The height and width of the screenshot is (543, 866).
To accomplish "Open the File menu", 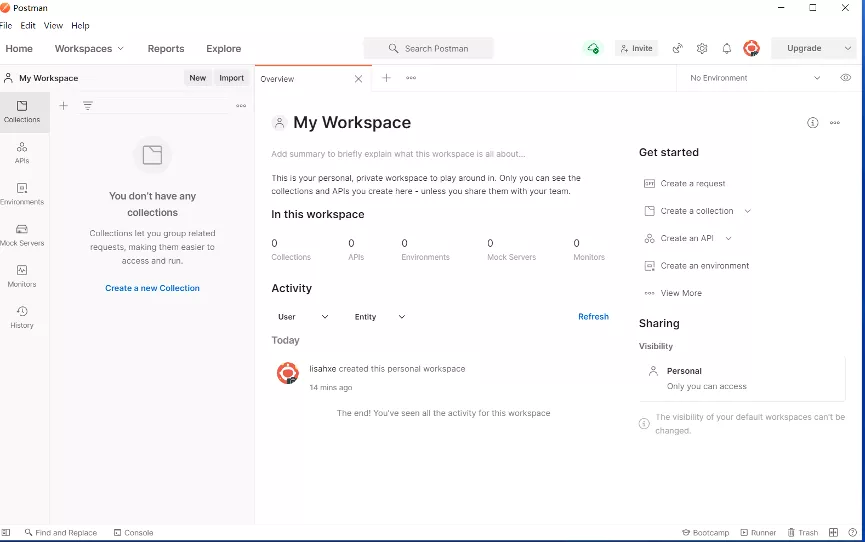I will (6, 25).
